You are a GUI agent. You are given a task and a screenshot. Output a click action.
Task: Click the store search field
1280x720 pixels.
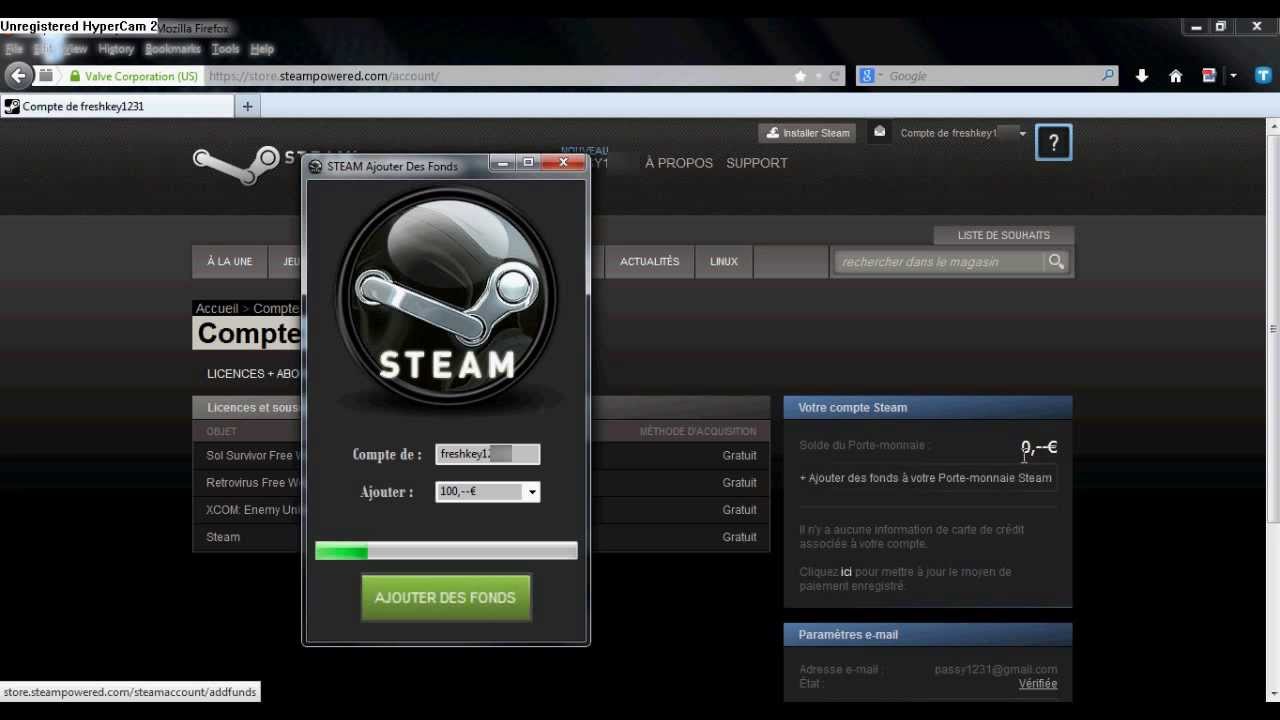(938, 262)
